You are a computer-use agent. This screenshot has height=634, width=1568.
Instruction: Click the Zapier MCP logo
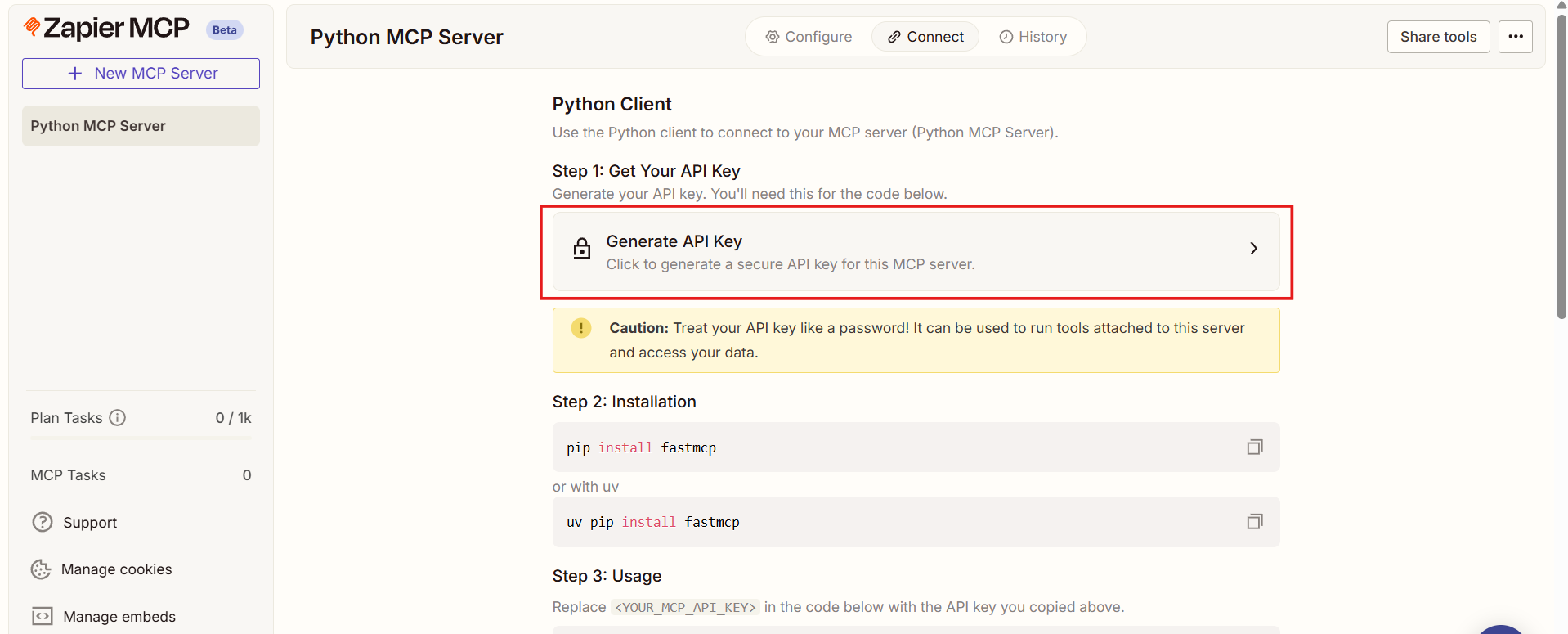pyautogui.click(x=106, y=29)
